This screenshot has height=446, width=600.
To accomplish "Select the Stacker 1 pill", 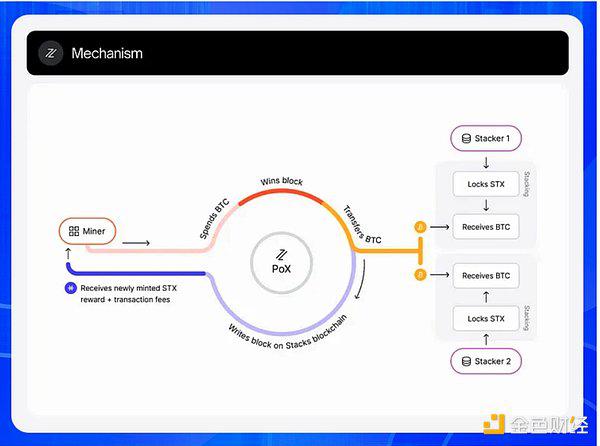I will (x=486, y=138).
